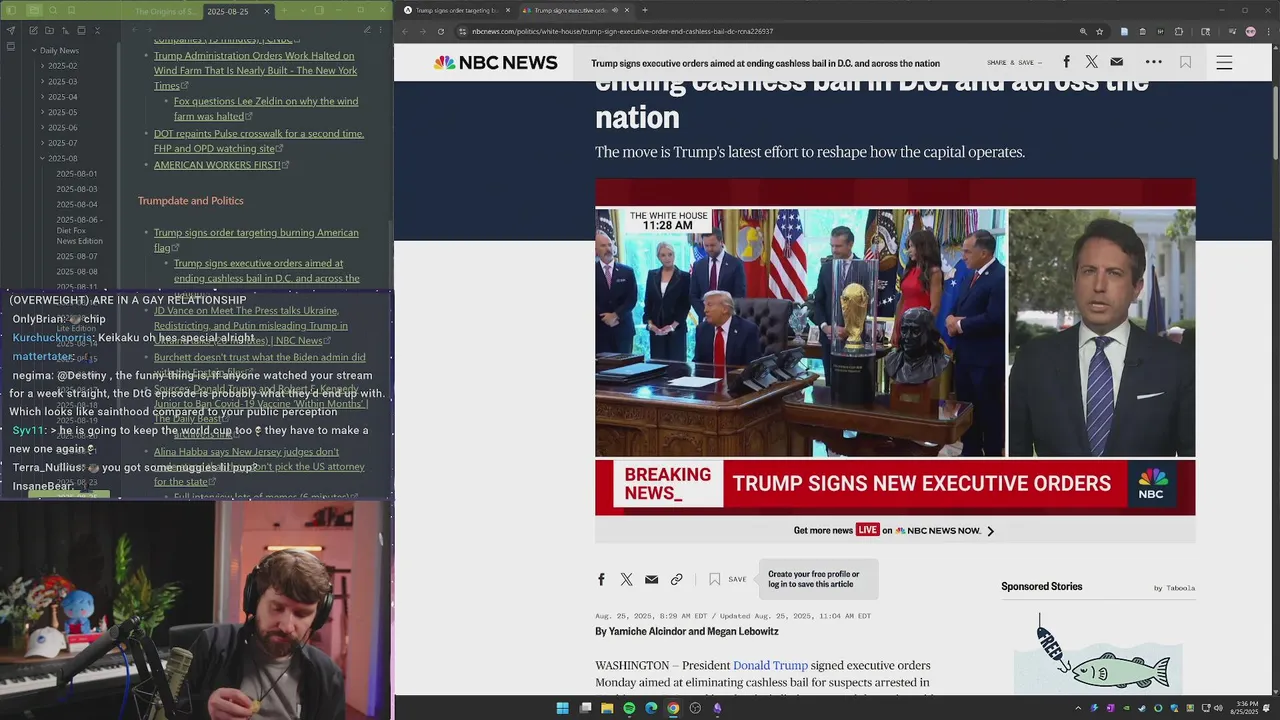This screenshot has height=720, width=1280.
Task: Save article with header bookmark icon
Action: pos(1185,62)
